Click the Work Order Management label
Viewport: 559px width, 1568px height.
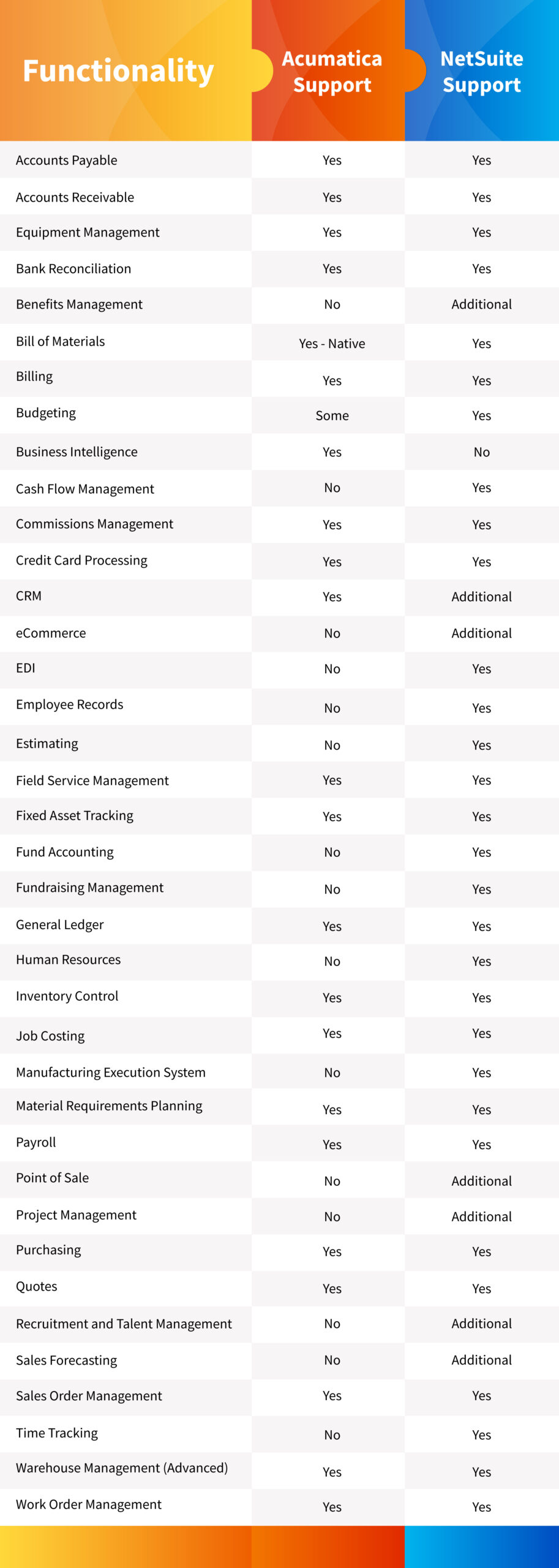89,1504
